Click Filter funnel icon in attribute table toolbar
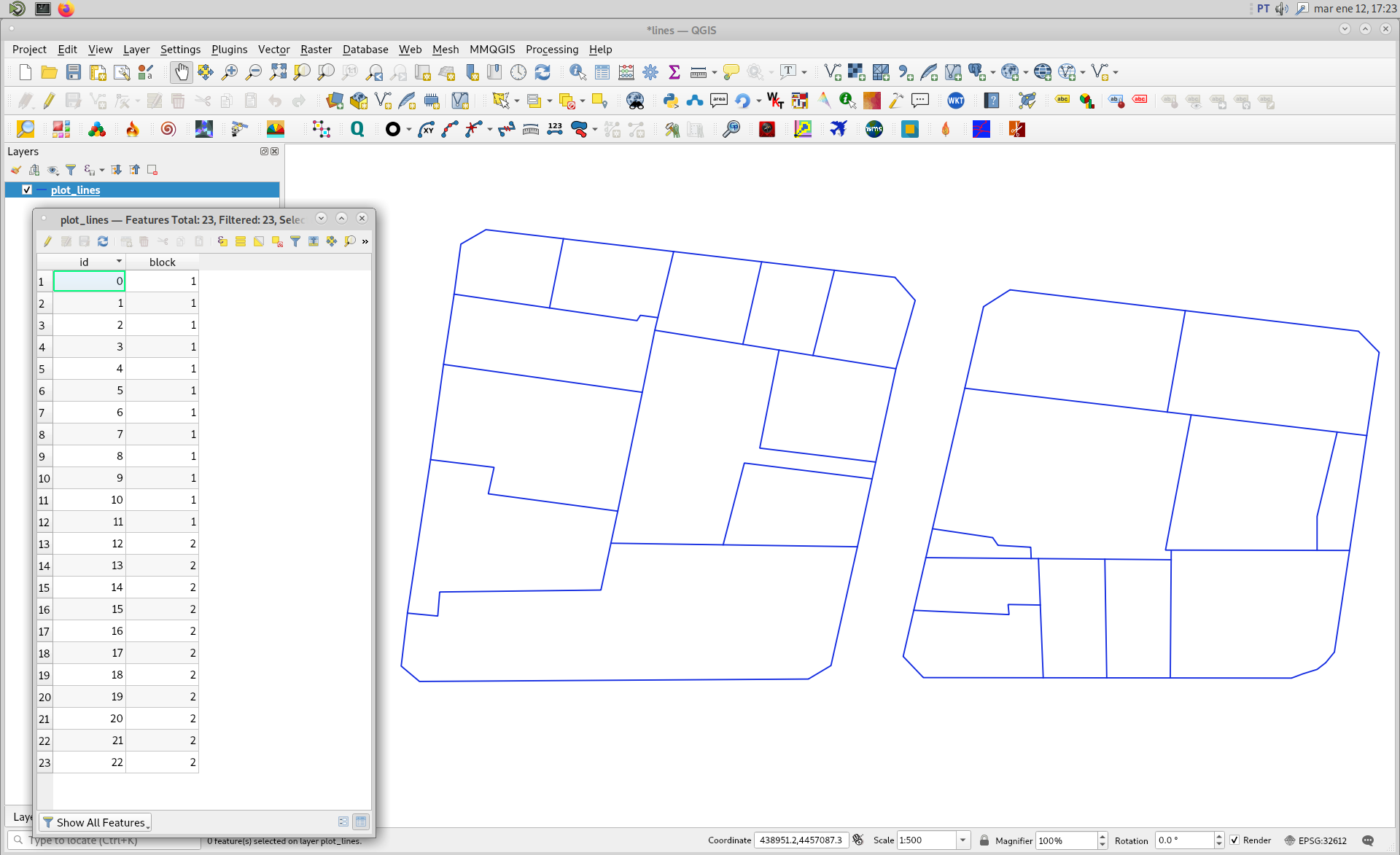Image resolution: width=1400 pixels, height=855 pixels. coord(295,241)
